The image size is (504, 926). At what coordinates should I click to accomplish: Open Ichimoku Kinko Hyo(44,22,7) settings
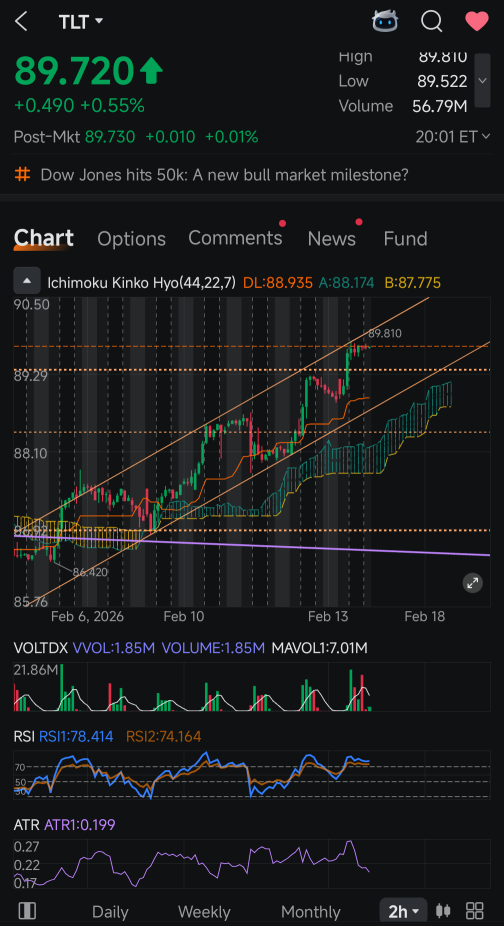point(141,283)
